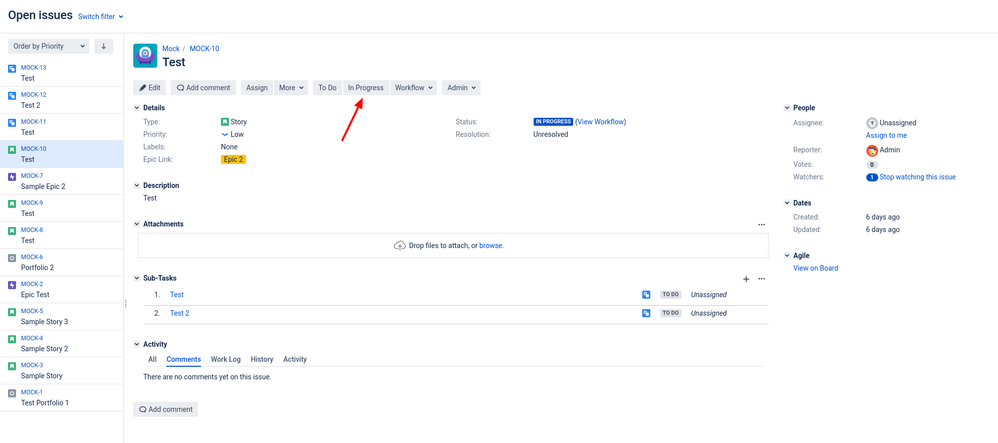Open the View Workflow link
Screen dimensions: 998x443
click(601, 122)
